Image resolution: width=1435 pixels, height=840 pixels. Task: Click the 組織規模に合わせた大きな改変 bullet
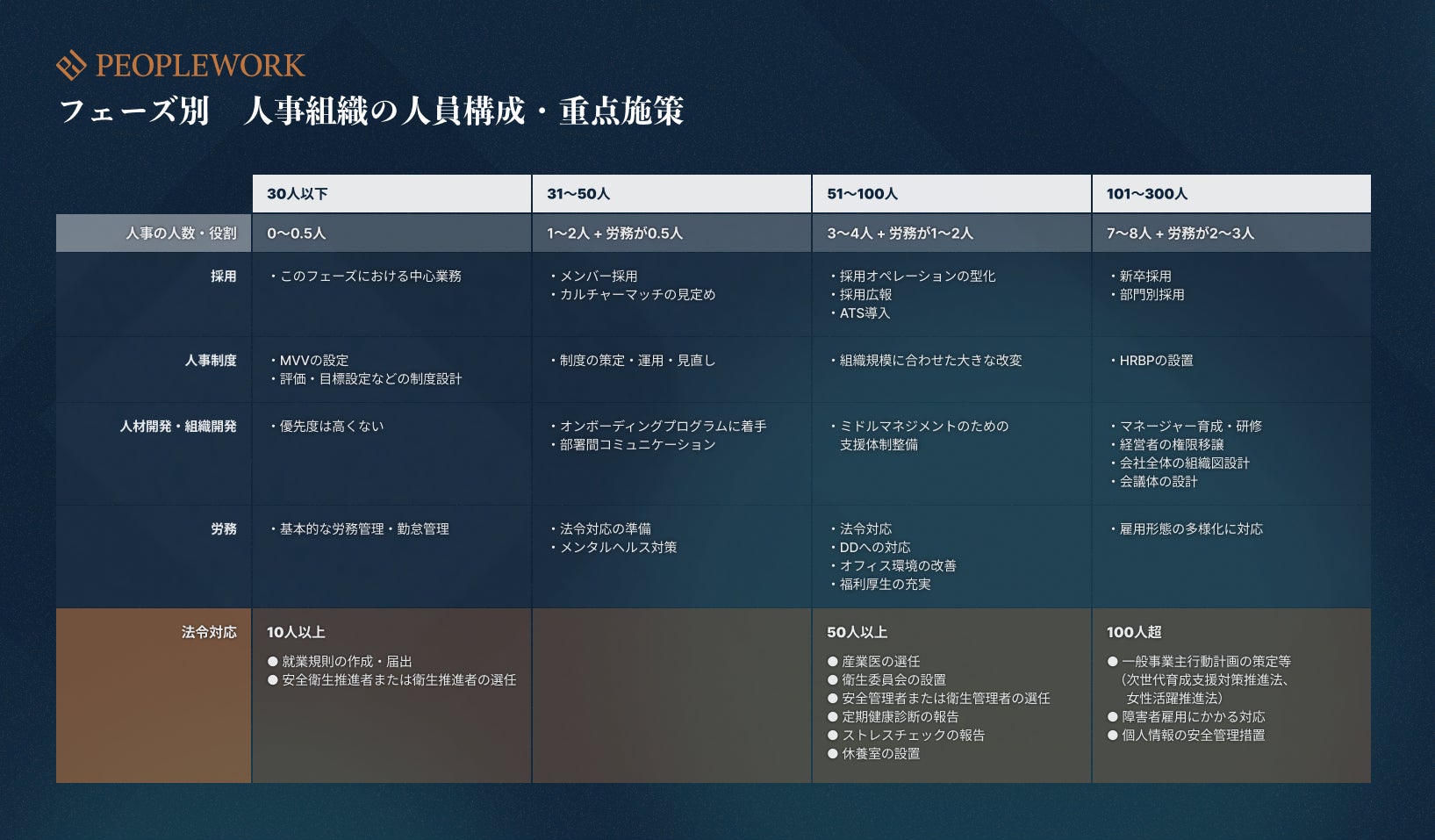[924, 361]
